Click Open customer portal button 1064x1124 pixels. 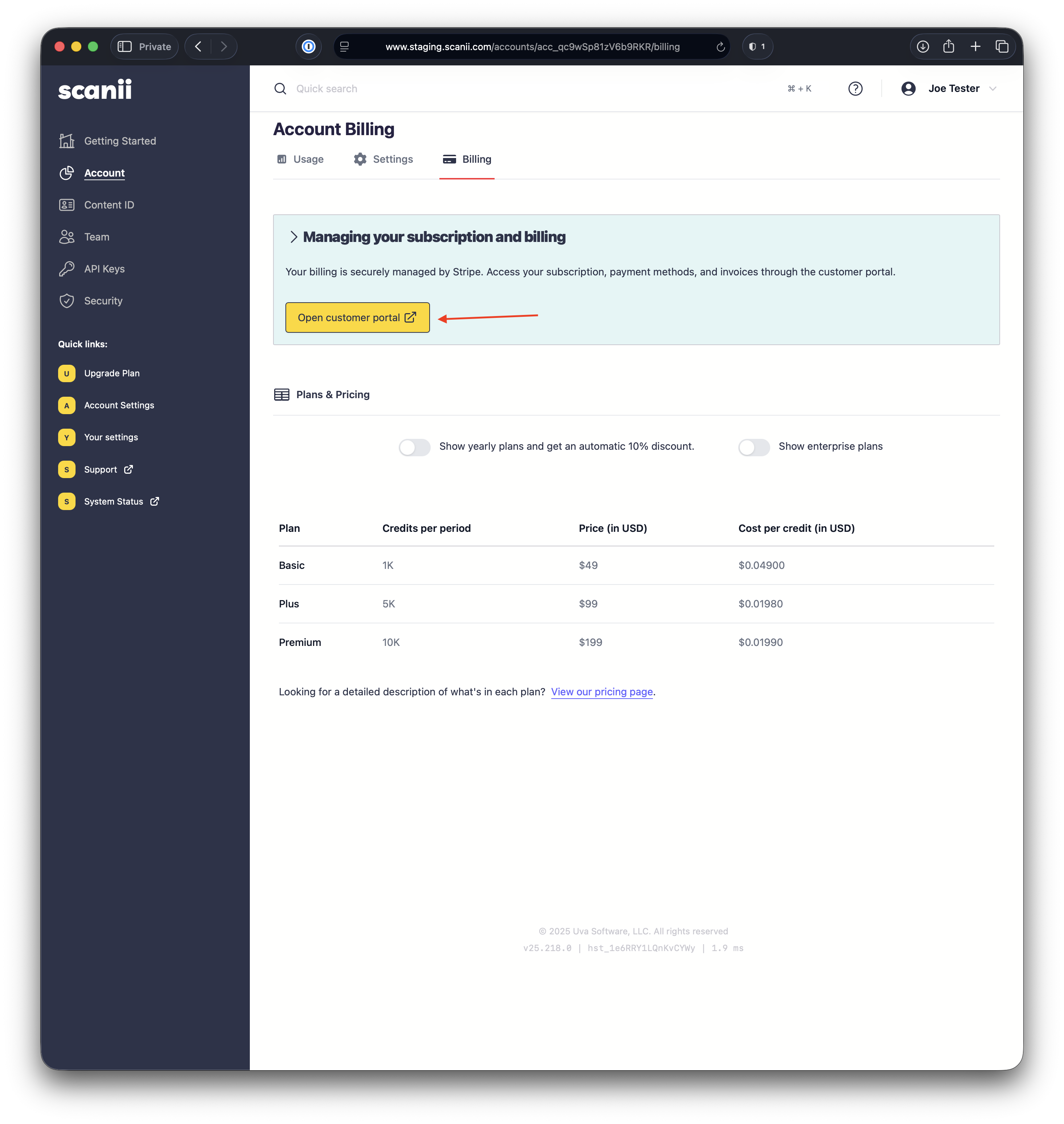(x=357, y=318)
